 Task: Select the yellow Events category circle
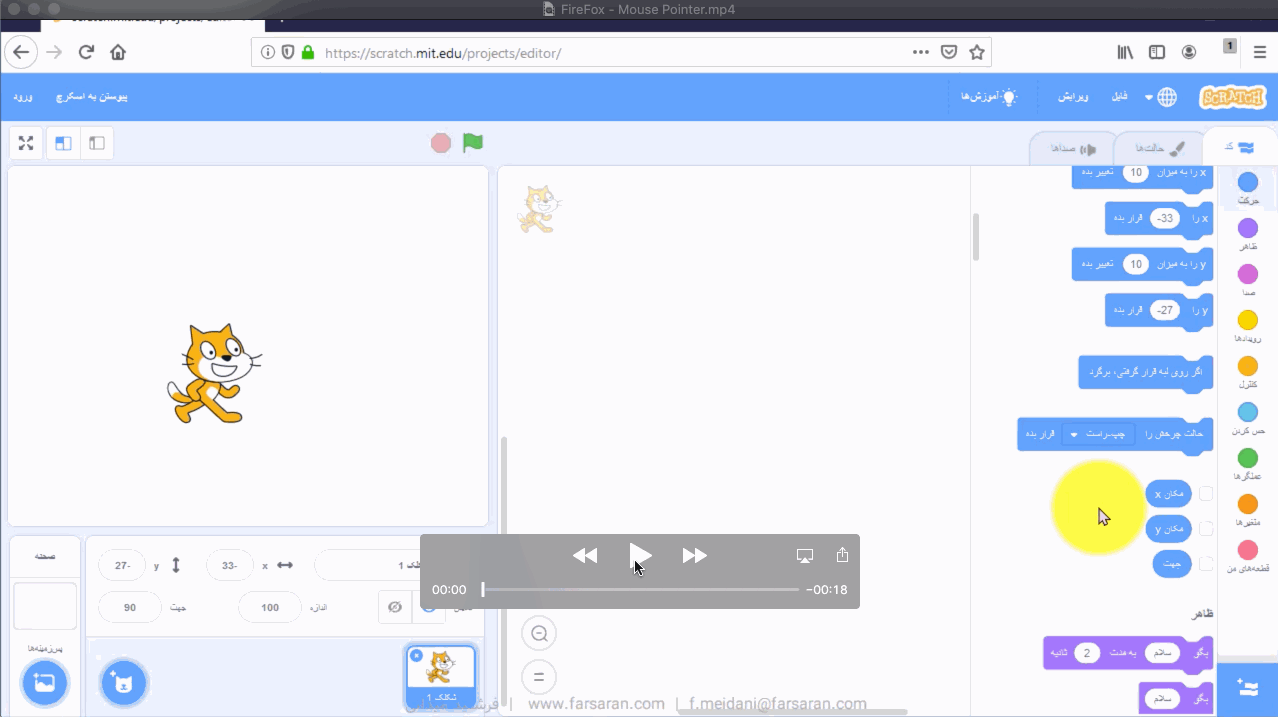click(x=1248, y=320)
